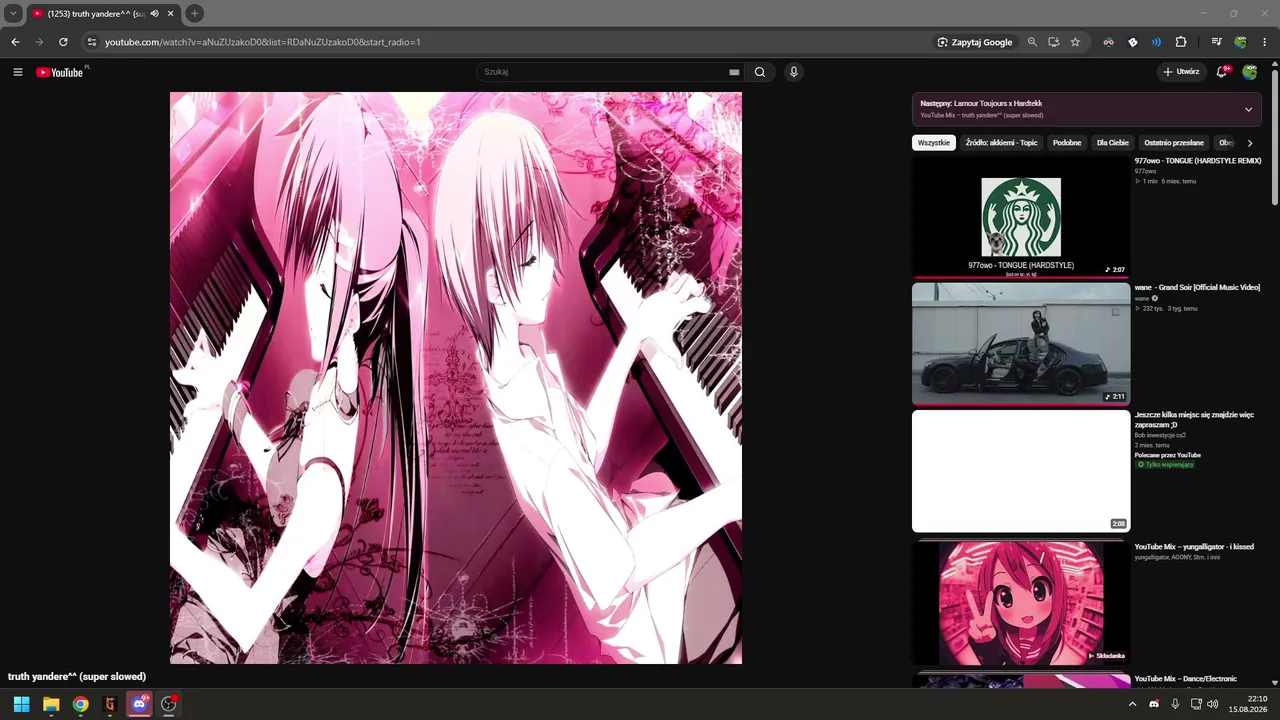1280x720 pixels.
Task: Bookmark this page with the star
Action: coord(1075,42)
